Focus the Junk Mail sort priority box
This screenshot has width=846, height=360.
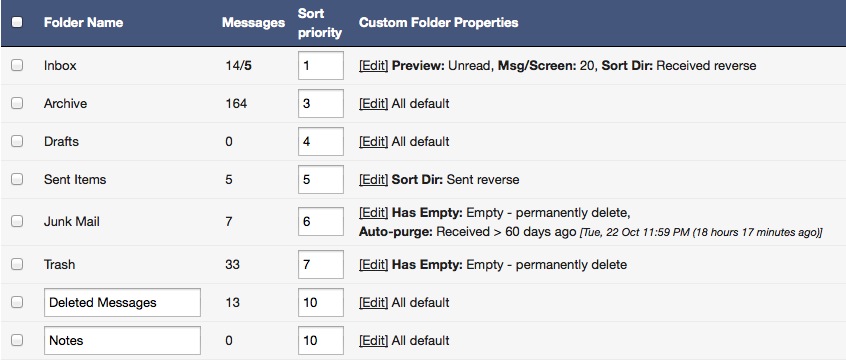(321, 221)
